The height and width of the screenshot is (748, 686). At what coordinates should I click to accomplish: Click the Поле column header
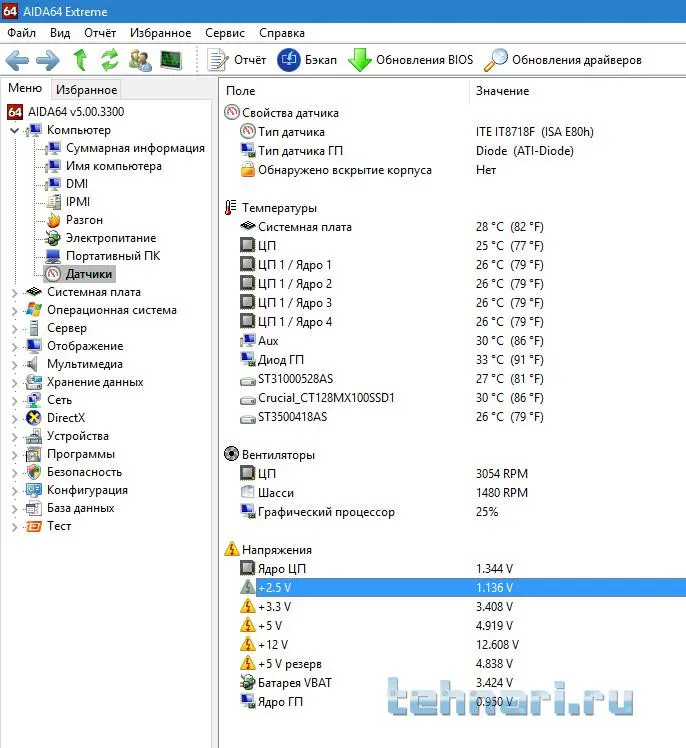click(x=344, y=91)
